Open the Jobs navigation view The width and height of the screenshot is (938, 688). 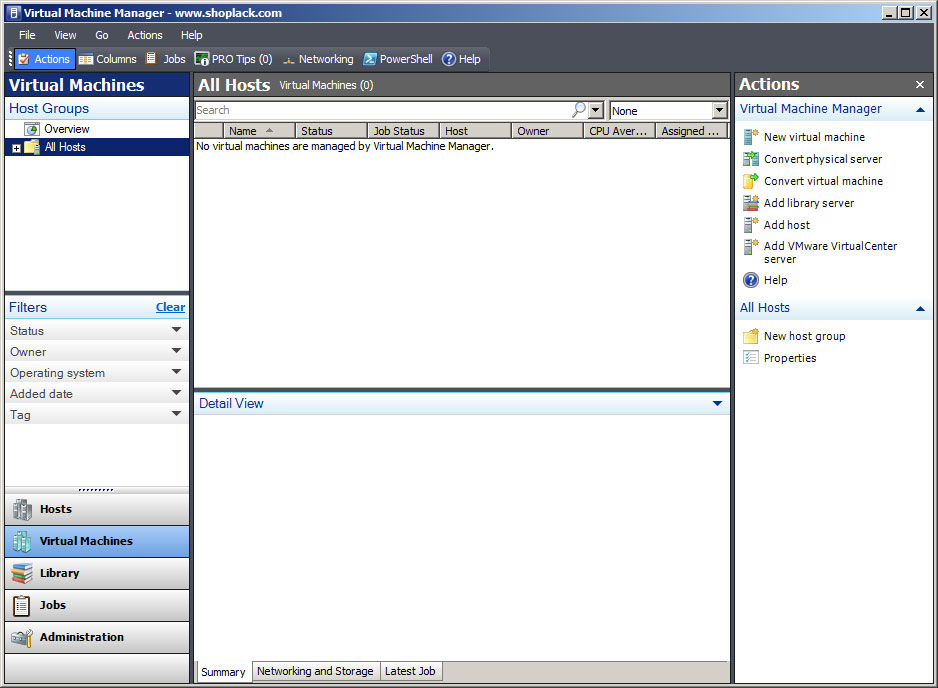[97, 605]
